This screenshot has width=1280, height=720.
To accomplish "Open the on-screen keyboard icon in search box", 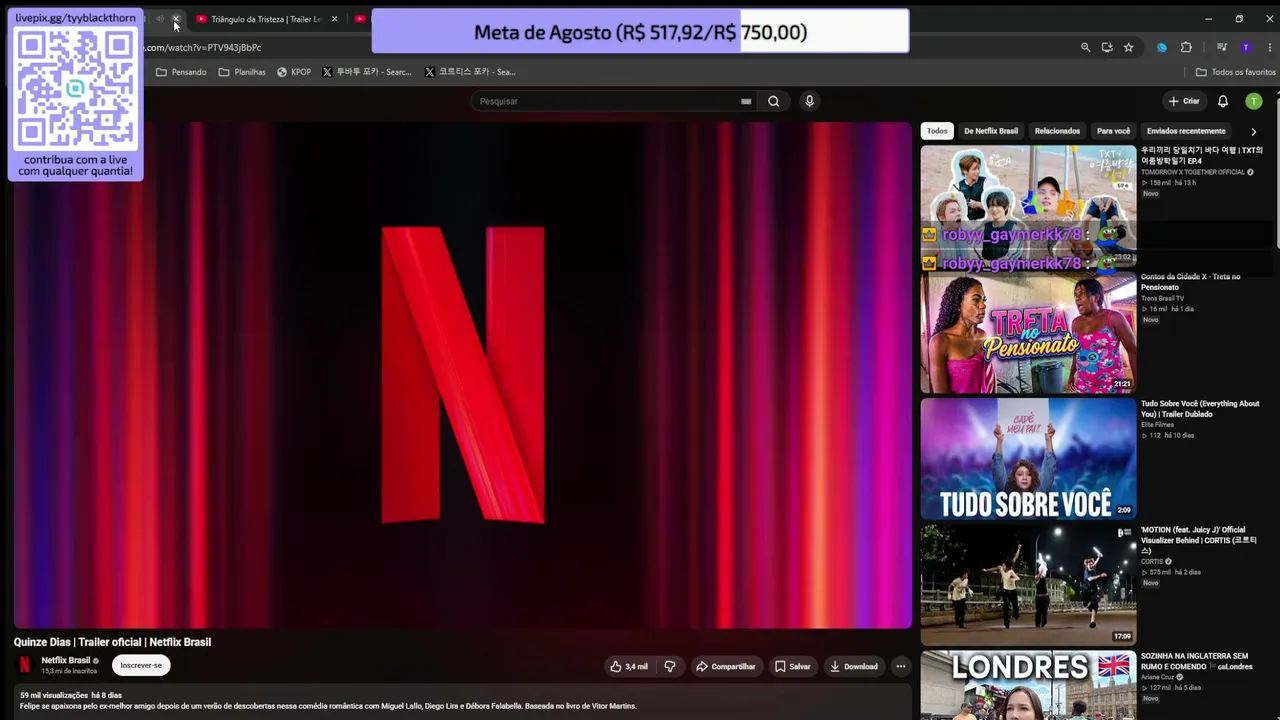I will 746,101.
